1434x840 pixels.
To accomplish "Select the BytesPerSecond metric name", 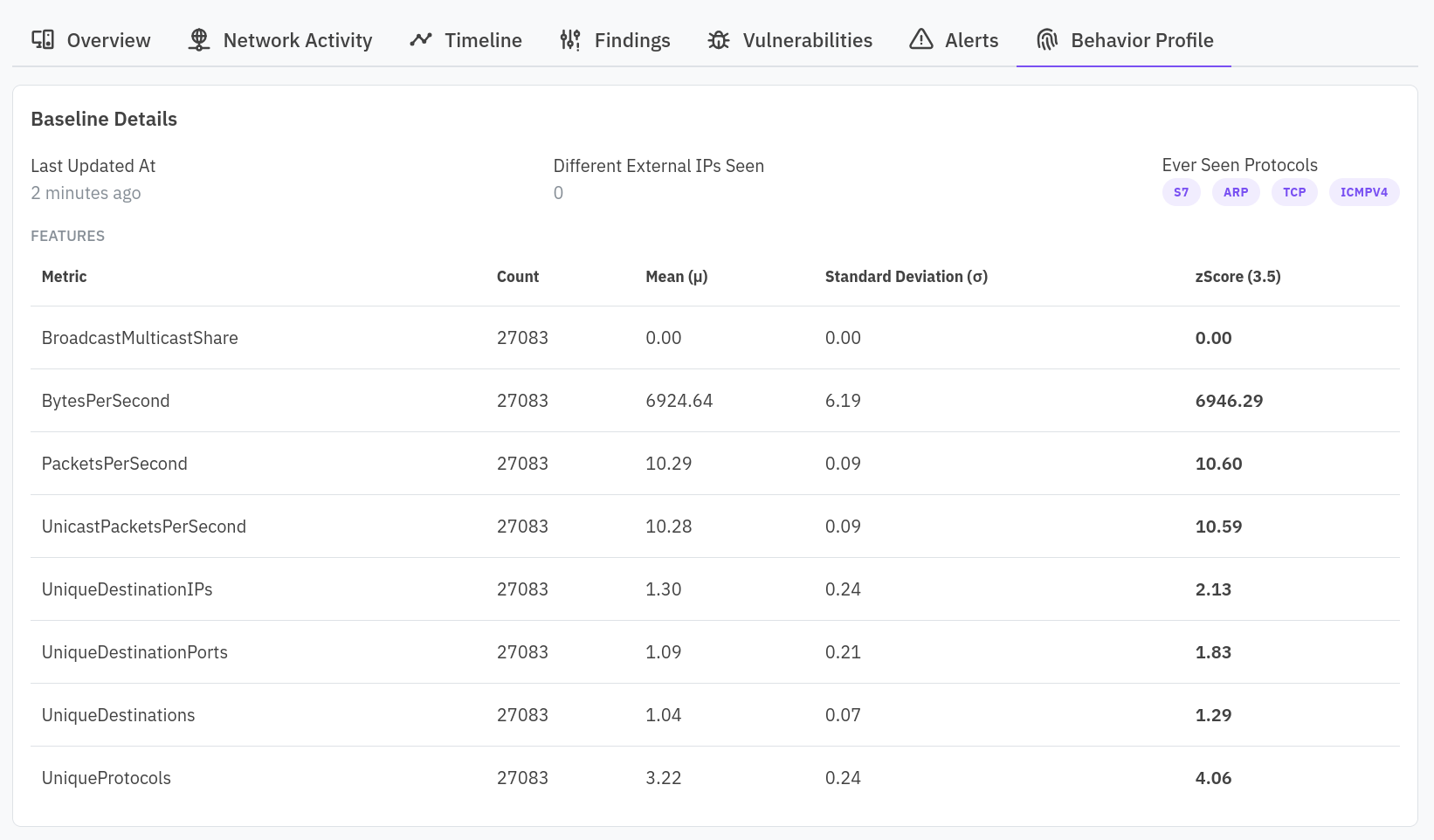I will pos(106,401).
